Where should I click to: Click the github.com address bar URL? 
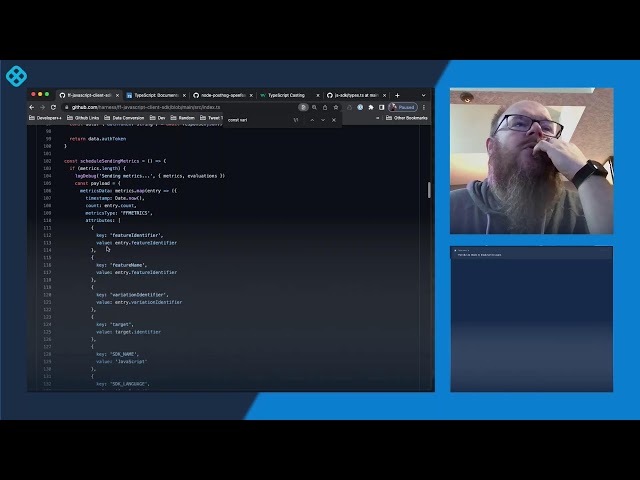pos(146,107)
